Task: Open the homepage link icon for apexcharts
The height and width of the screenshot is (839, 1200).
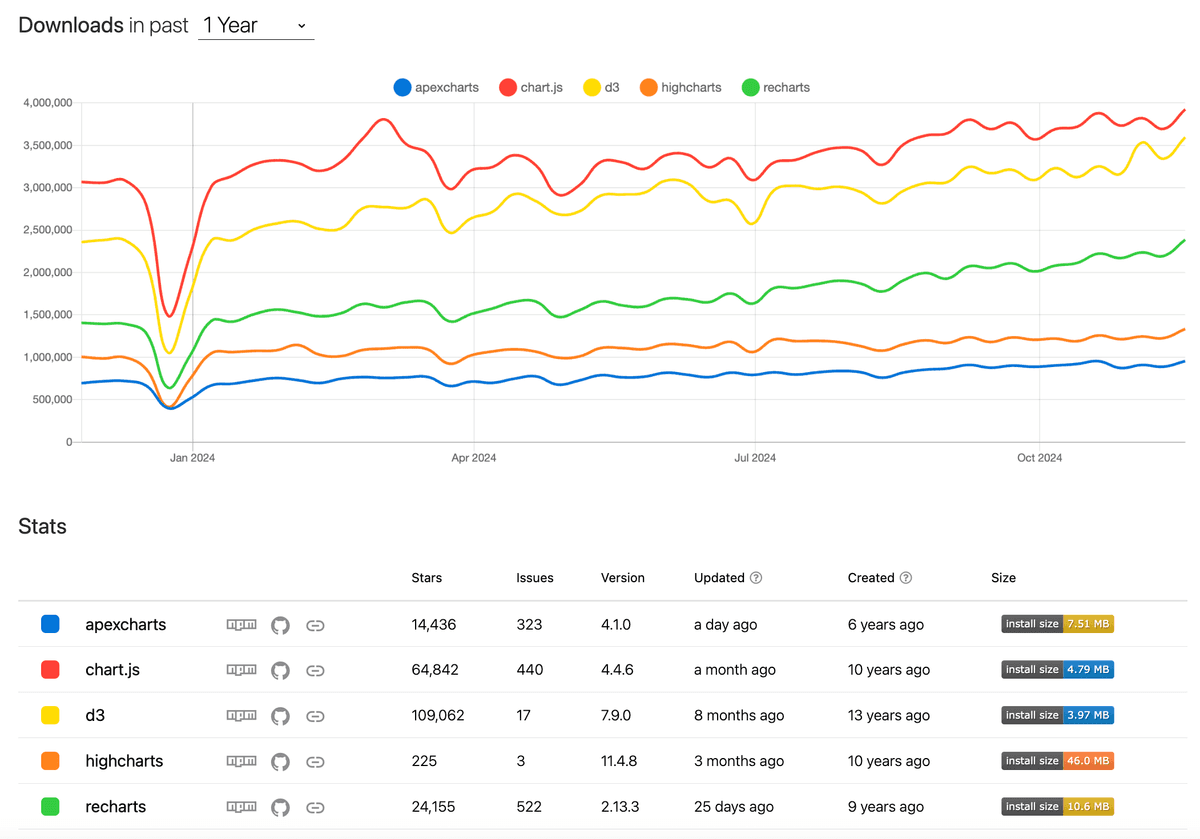Action: point(315,624)
